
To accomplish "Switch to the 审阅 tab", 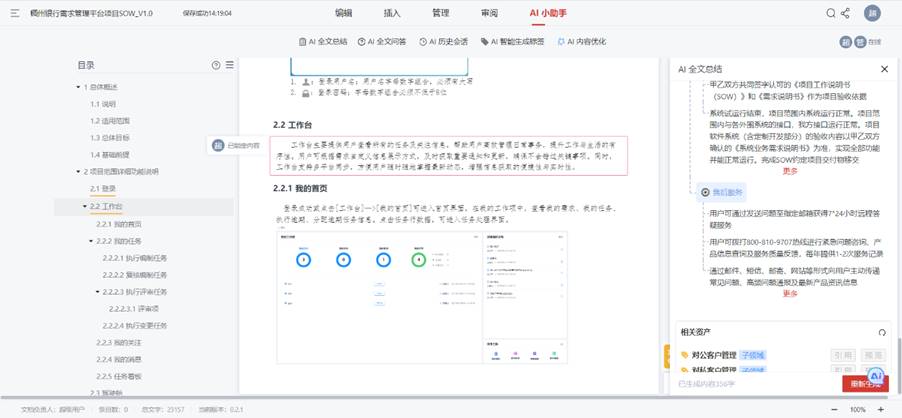I will 489,13.
